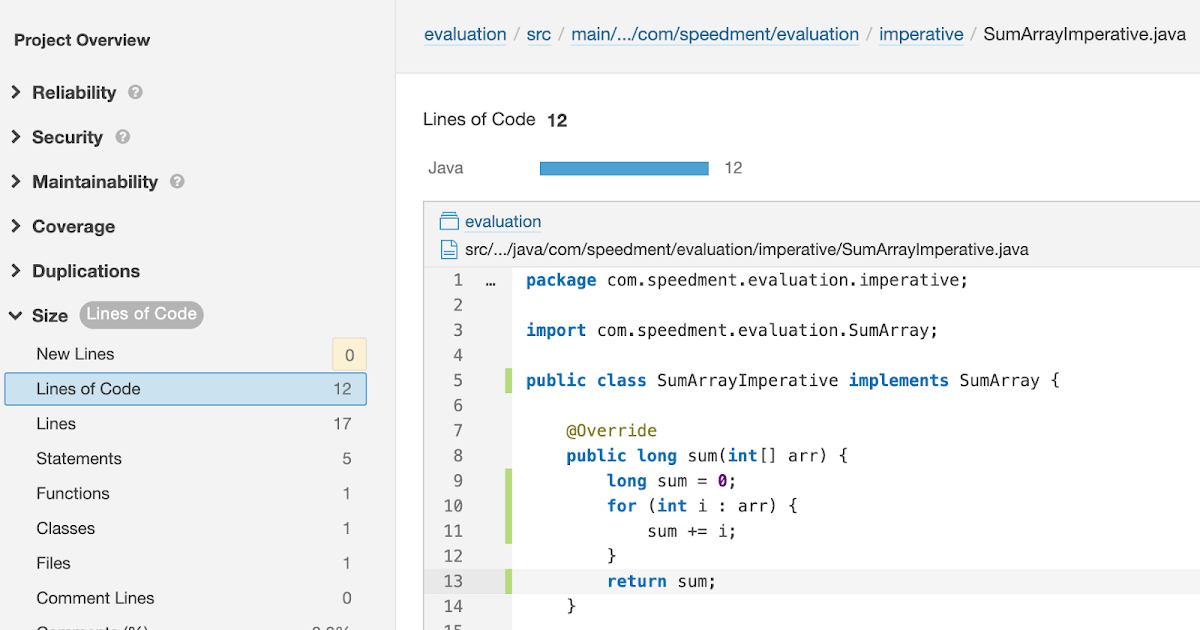Open the src breadcrumb link
The height and width of the screenshot is (630, 1200).
[x=538, y=33]
